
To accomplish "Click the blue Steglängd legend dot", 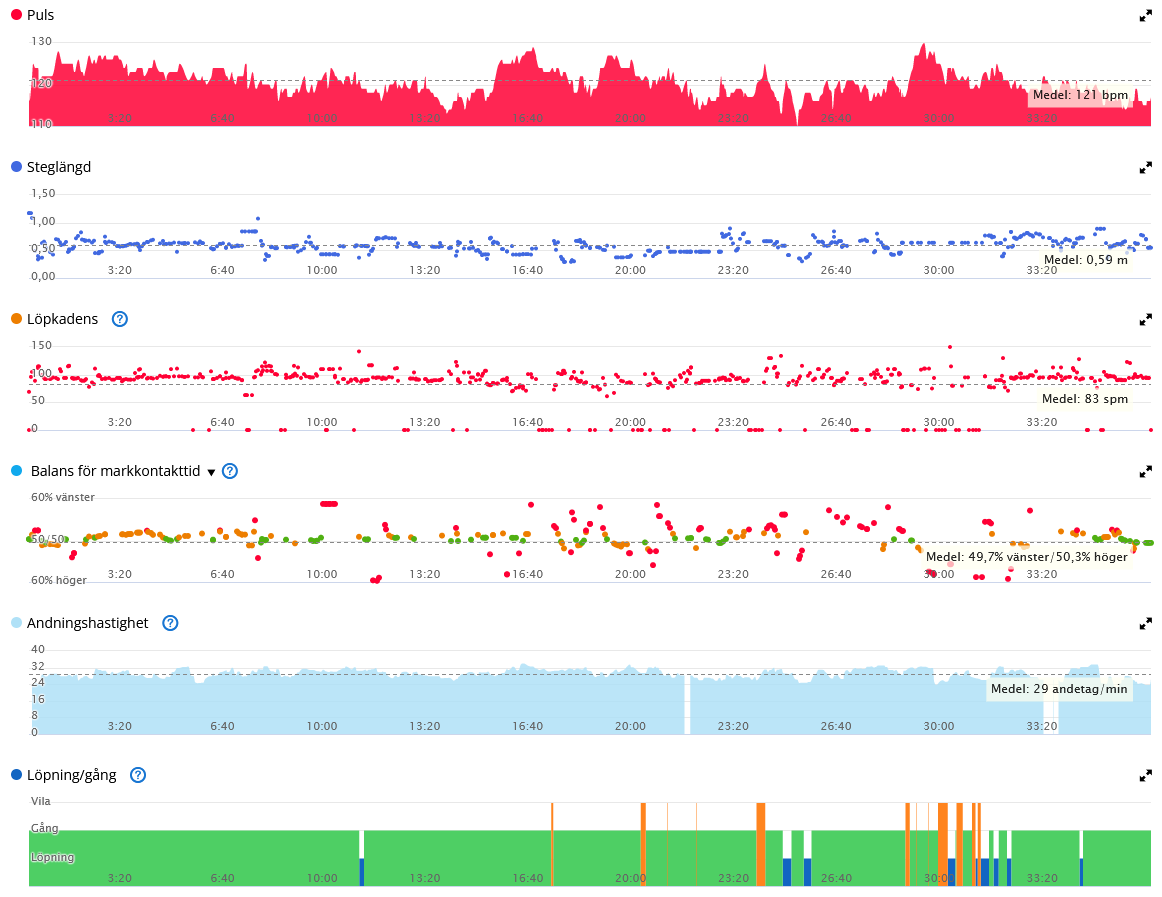I will [x=16, y=167].
